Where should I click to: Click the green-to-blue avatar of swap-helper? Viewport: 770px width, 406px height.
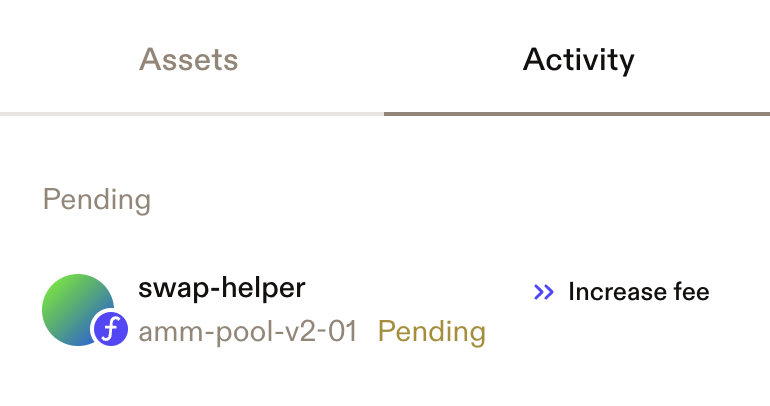(x=78, y=310)
